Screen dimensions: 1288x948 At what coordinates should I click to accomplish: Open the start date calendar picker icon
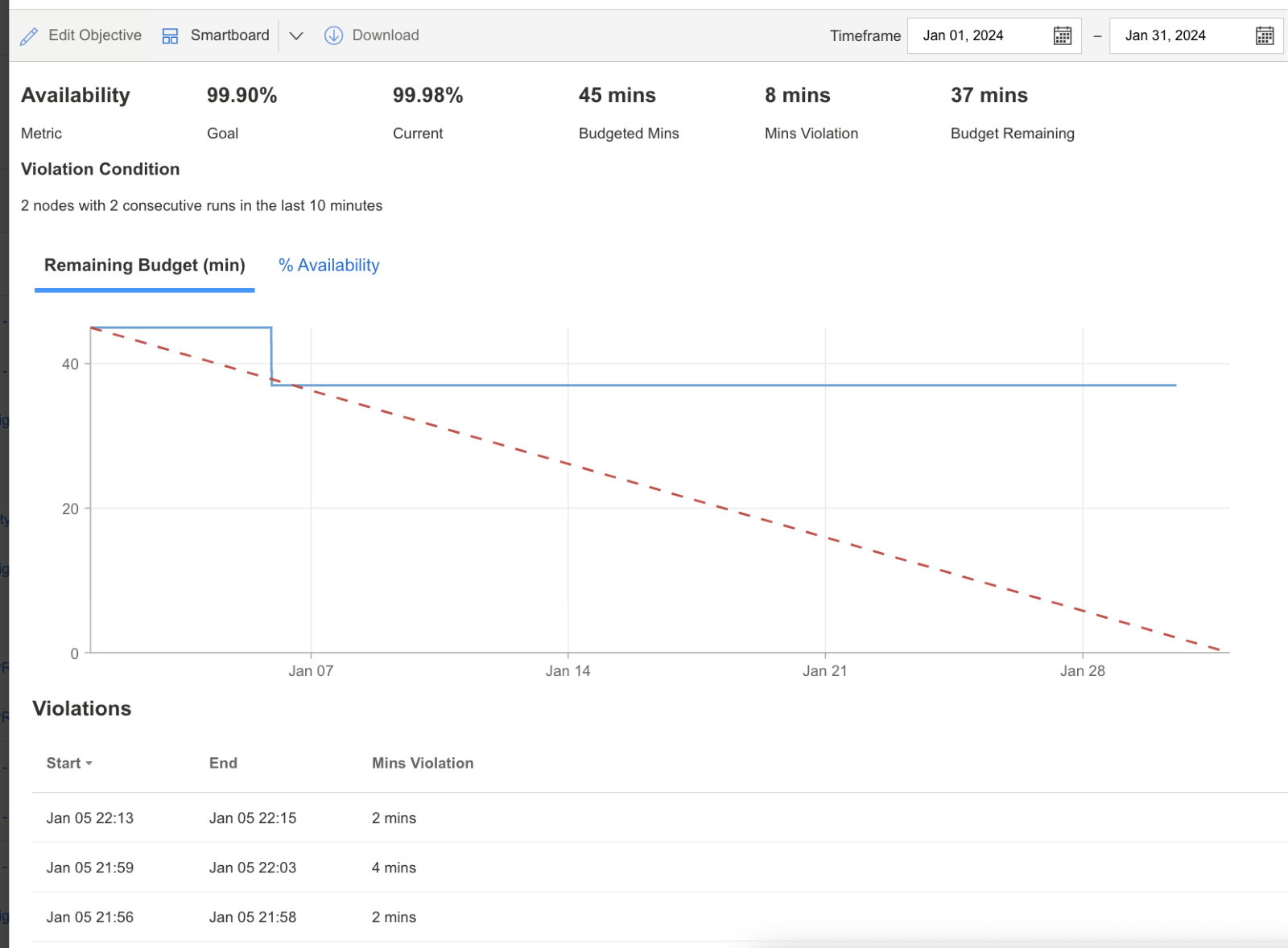[1062, 35]
